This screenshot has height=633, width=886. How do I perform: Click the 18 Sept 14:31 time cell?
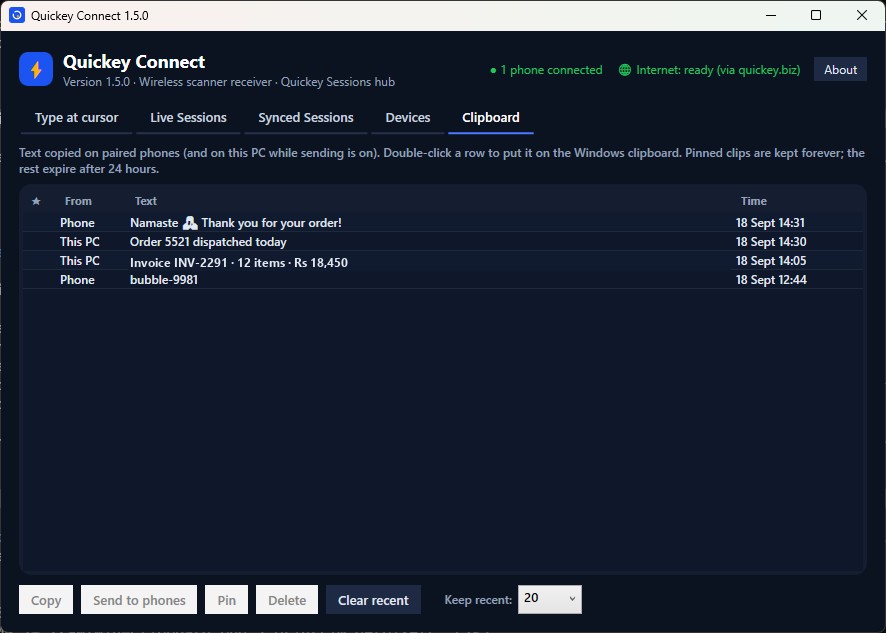[770, 223]
